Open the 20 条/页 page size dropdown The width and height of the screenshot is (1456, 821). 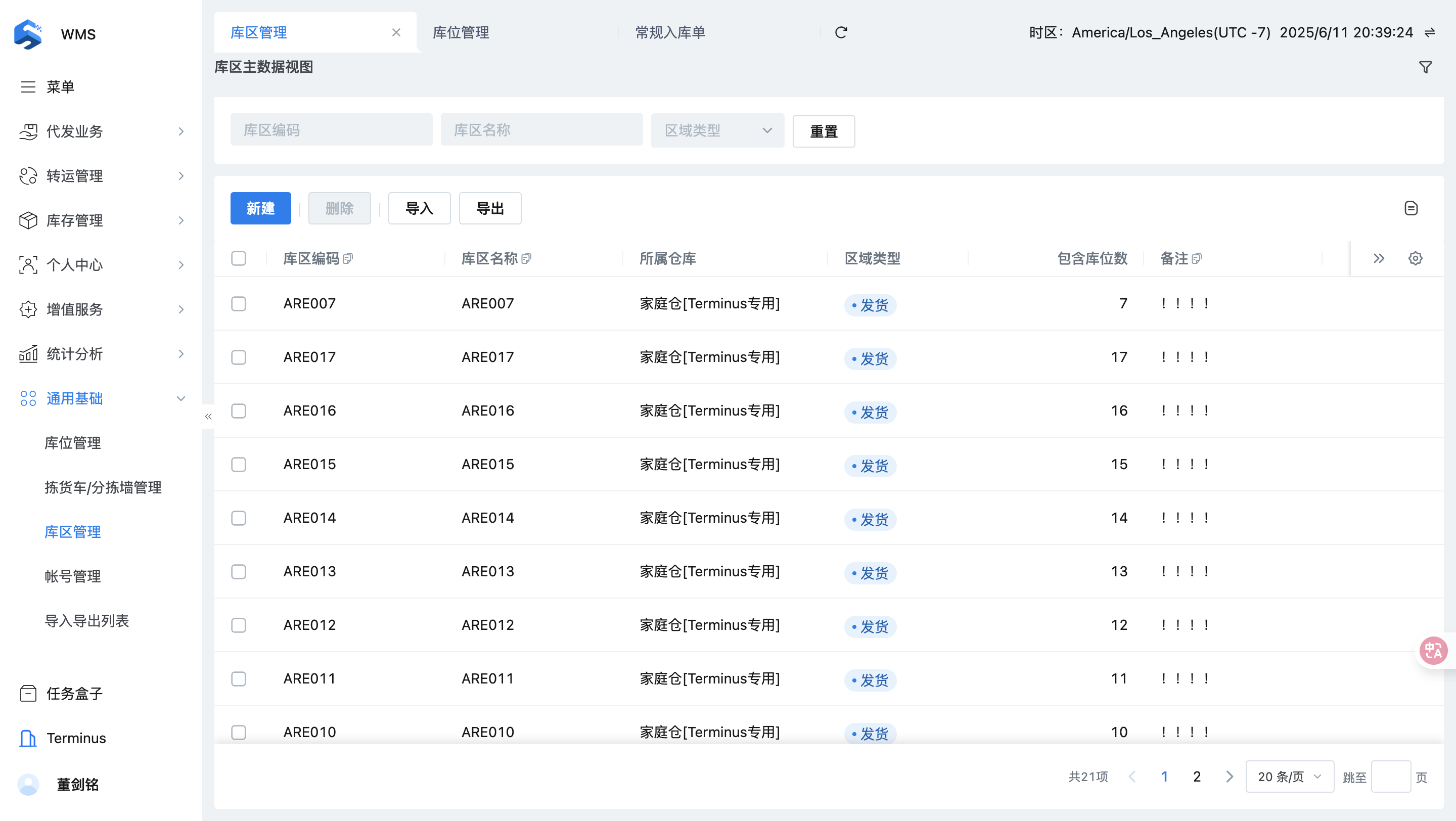[x=1289, y=777]
